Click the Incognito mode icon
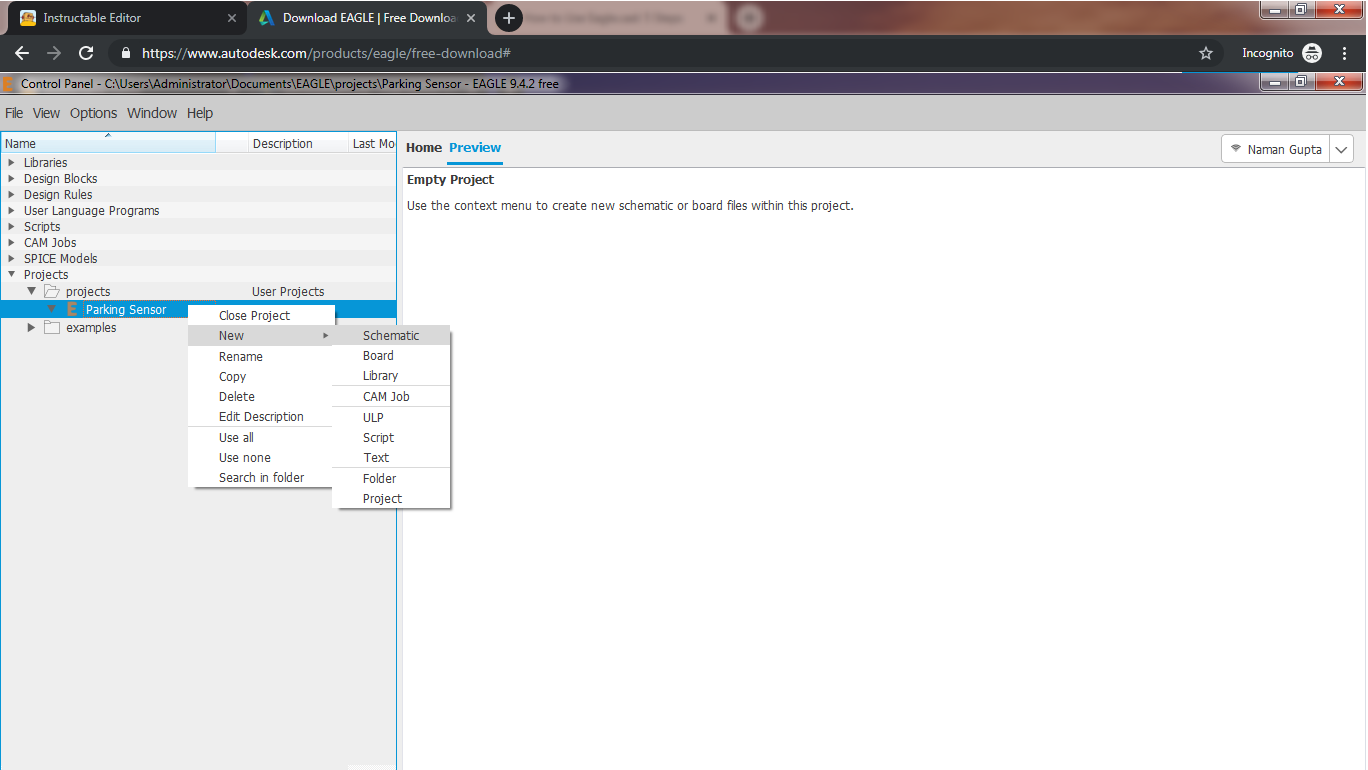Viewport: 1368px width, 770px height. point(1312,53)
